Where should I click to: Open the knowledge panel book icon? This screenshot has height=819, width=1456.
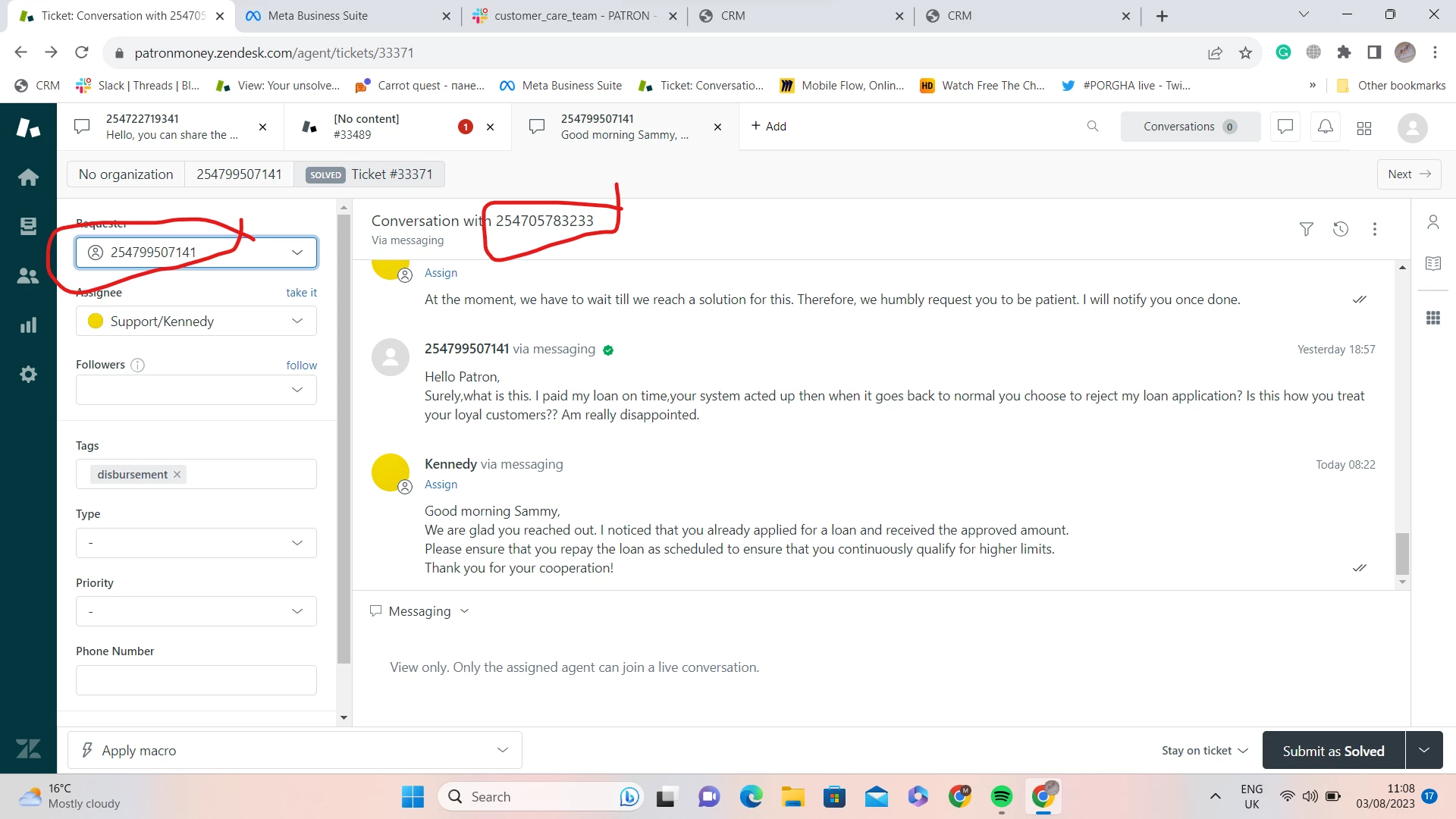(x=1432, y=263)
